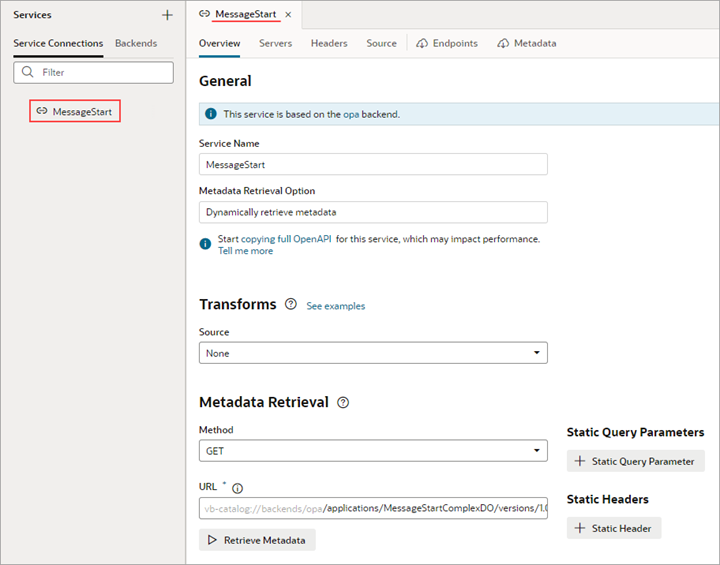This screenshot has width=720, height=565.
Task: Click the info icon in the opa backend banner
Action: point(211,114)
